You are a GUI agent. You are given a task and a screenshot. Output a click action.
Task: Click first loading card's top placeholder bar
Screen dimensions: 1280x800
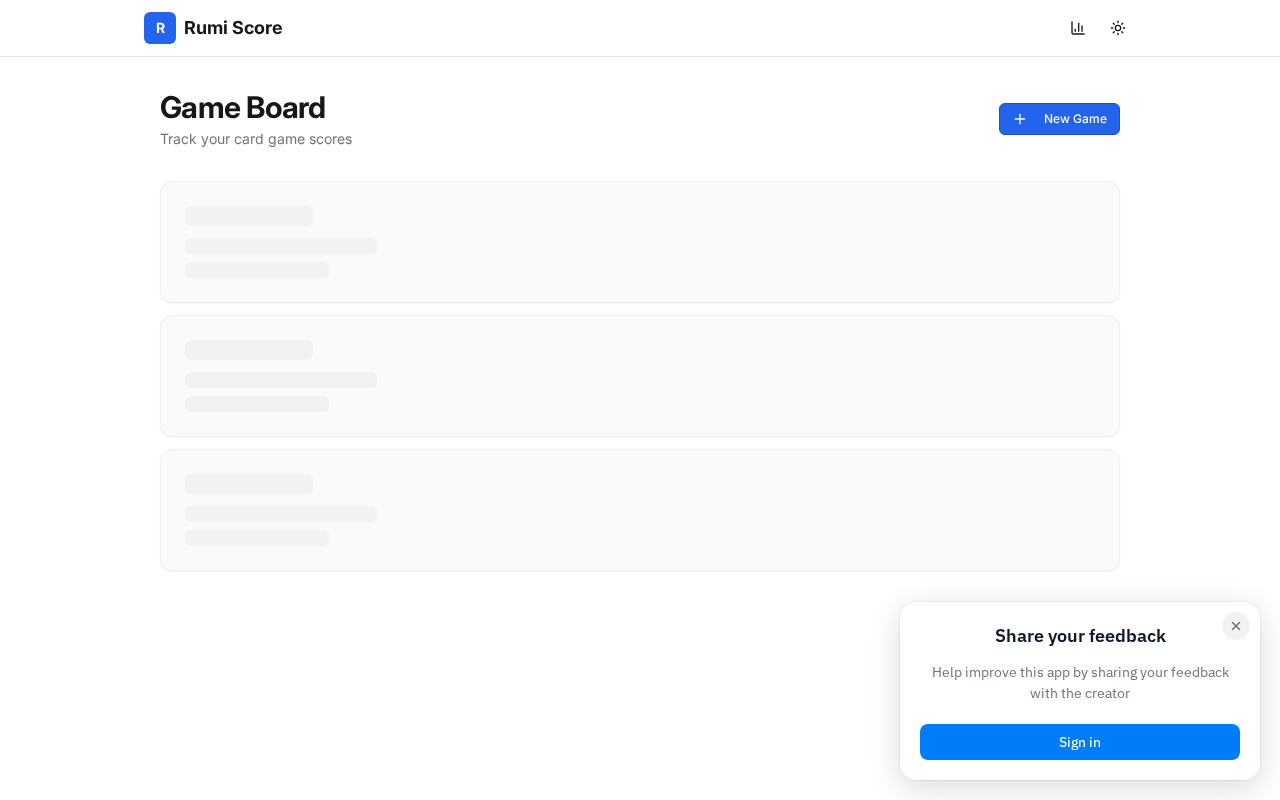[249, 216]
